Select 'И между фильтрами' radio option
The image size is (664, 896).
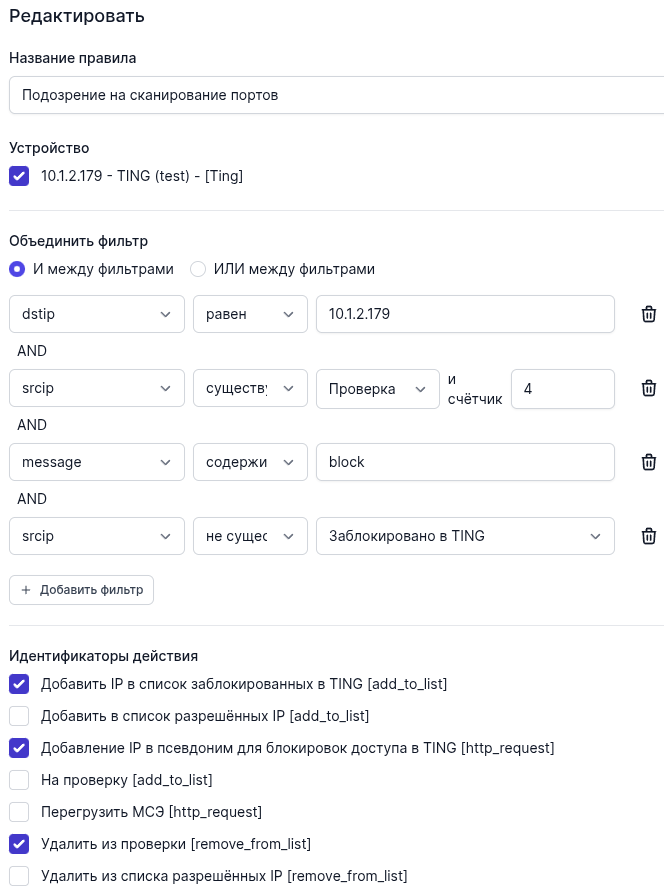[x=17, y=269]
